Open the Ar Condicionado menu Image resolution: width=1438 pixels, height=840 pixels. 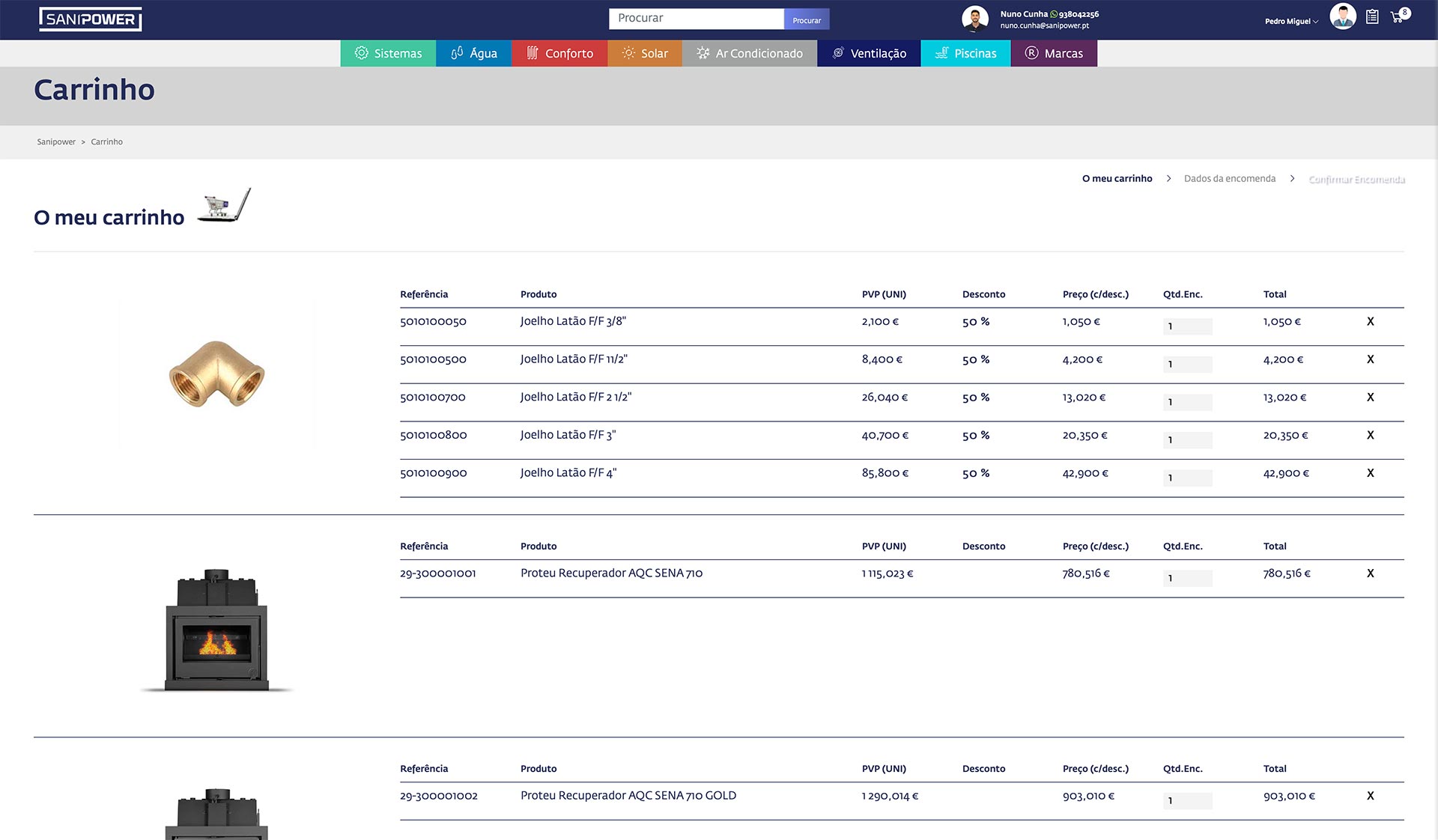[x=750, y=53]
